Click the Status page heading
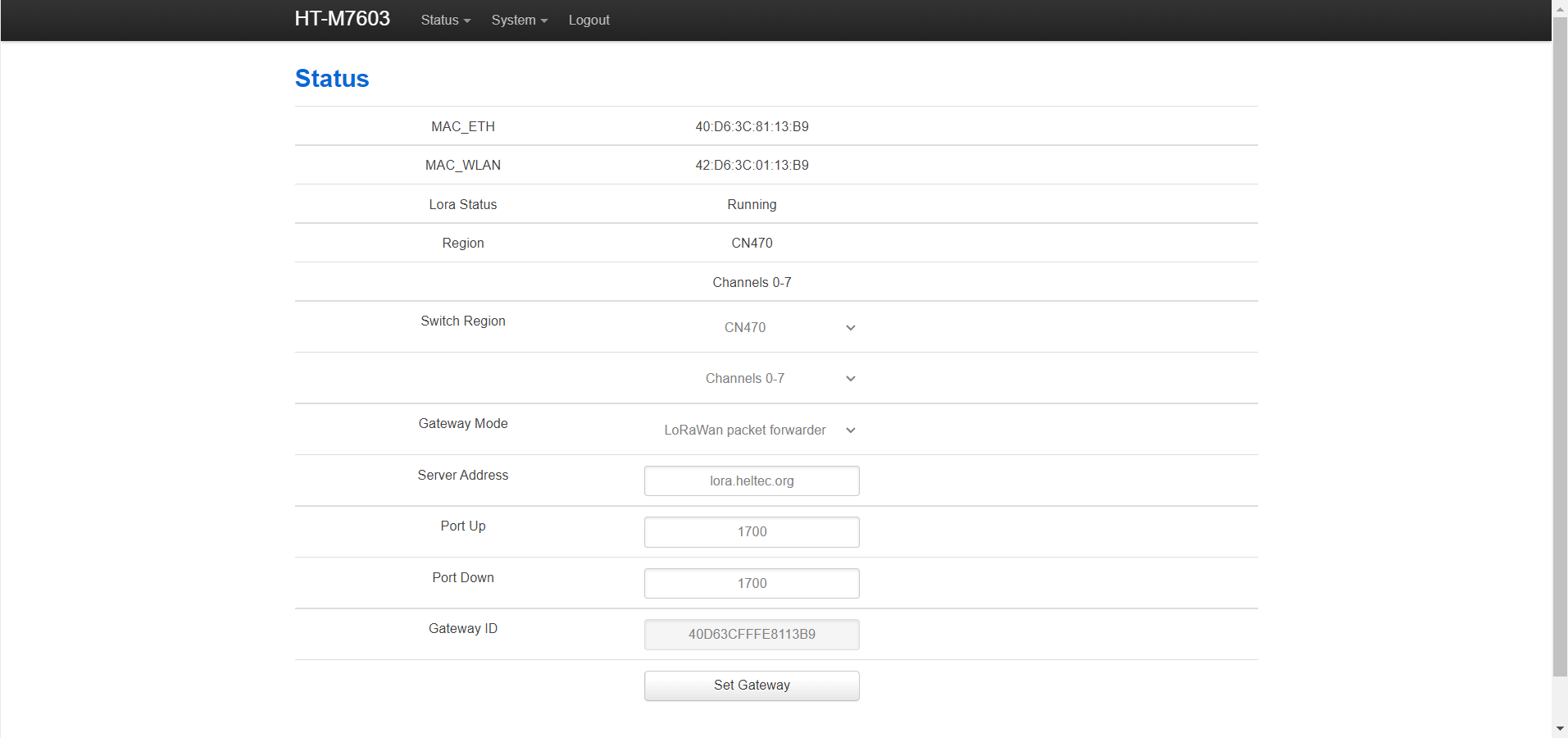This screenshot has width=1568, height=738. (332, 79)
